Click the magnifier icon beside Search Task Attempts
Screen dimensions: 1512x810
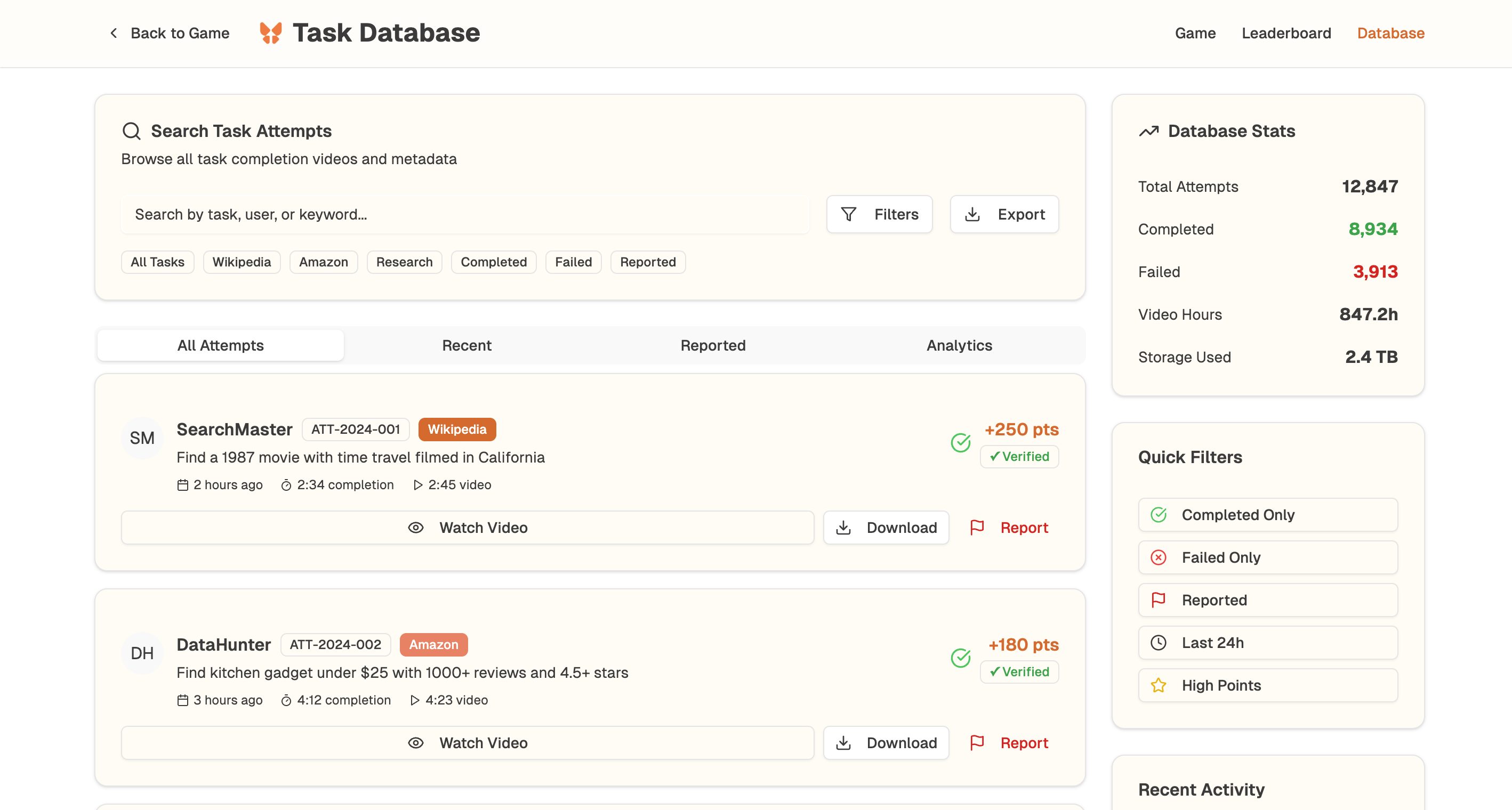click(x=131, y=131)
